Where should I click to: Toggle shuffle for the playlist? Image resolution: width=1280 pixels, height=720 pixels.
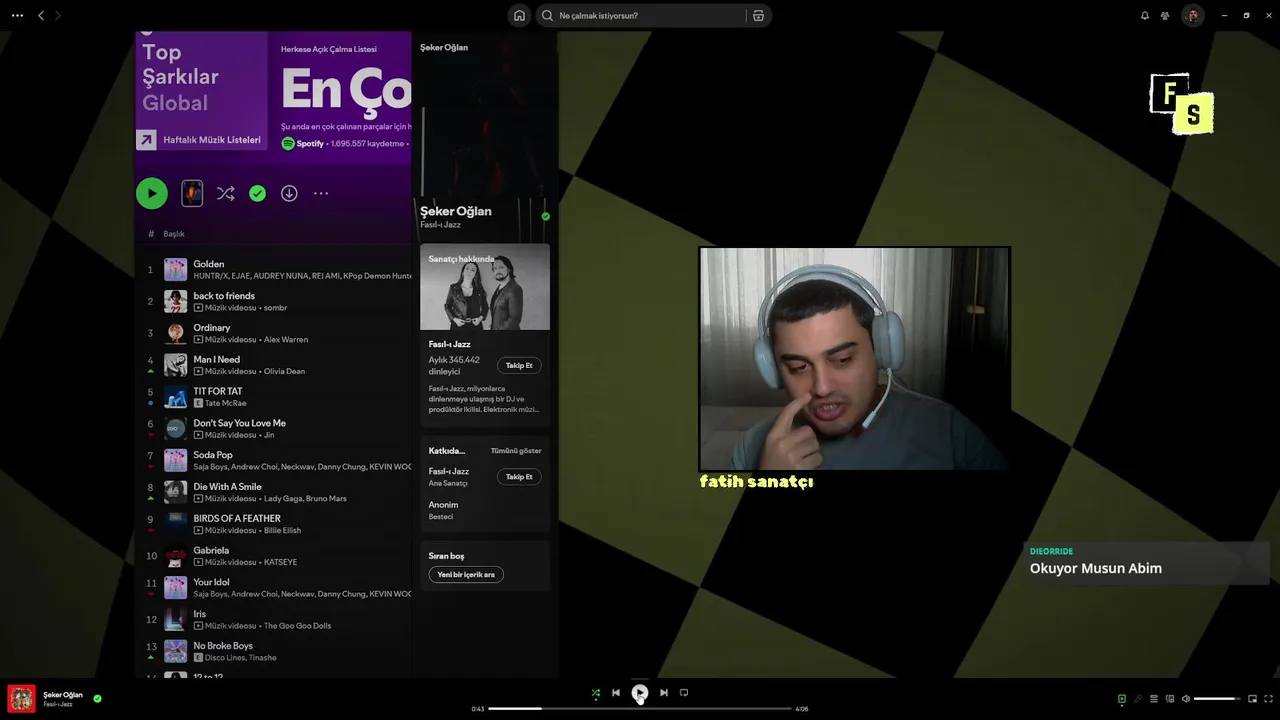pyautogui.click(x=226, y=193)
